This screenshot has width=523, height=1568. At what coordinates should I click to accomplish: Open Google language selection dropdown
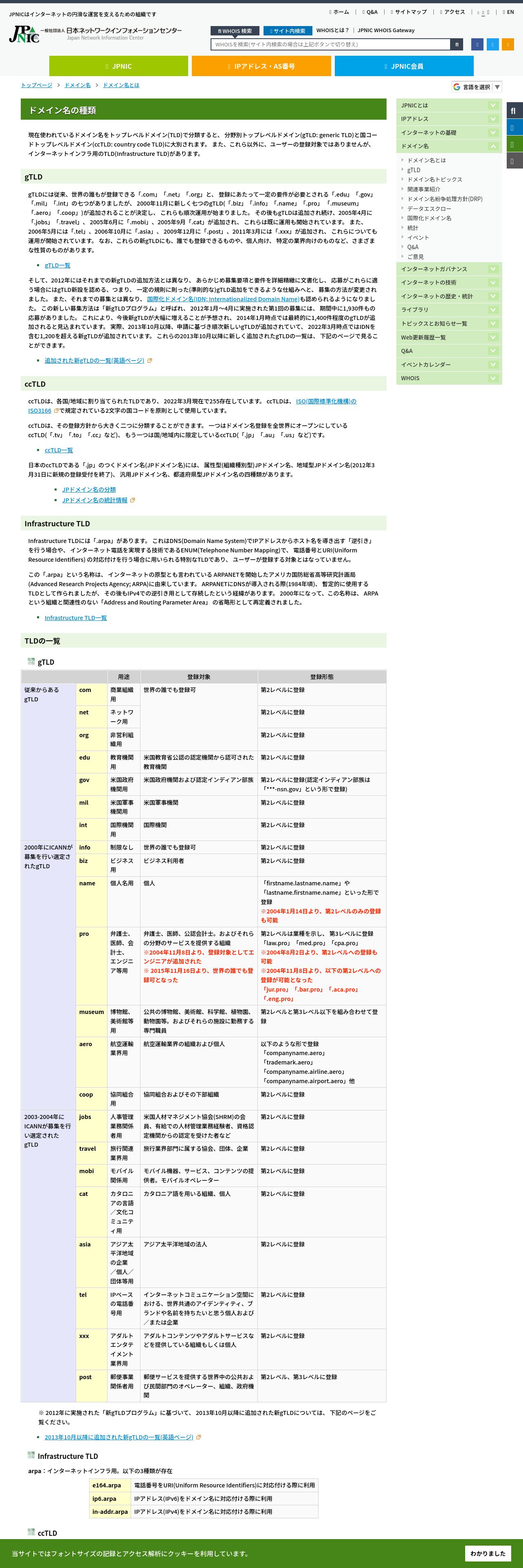(477, 87)
